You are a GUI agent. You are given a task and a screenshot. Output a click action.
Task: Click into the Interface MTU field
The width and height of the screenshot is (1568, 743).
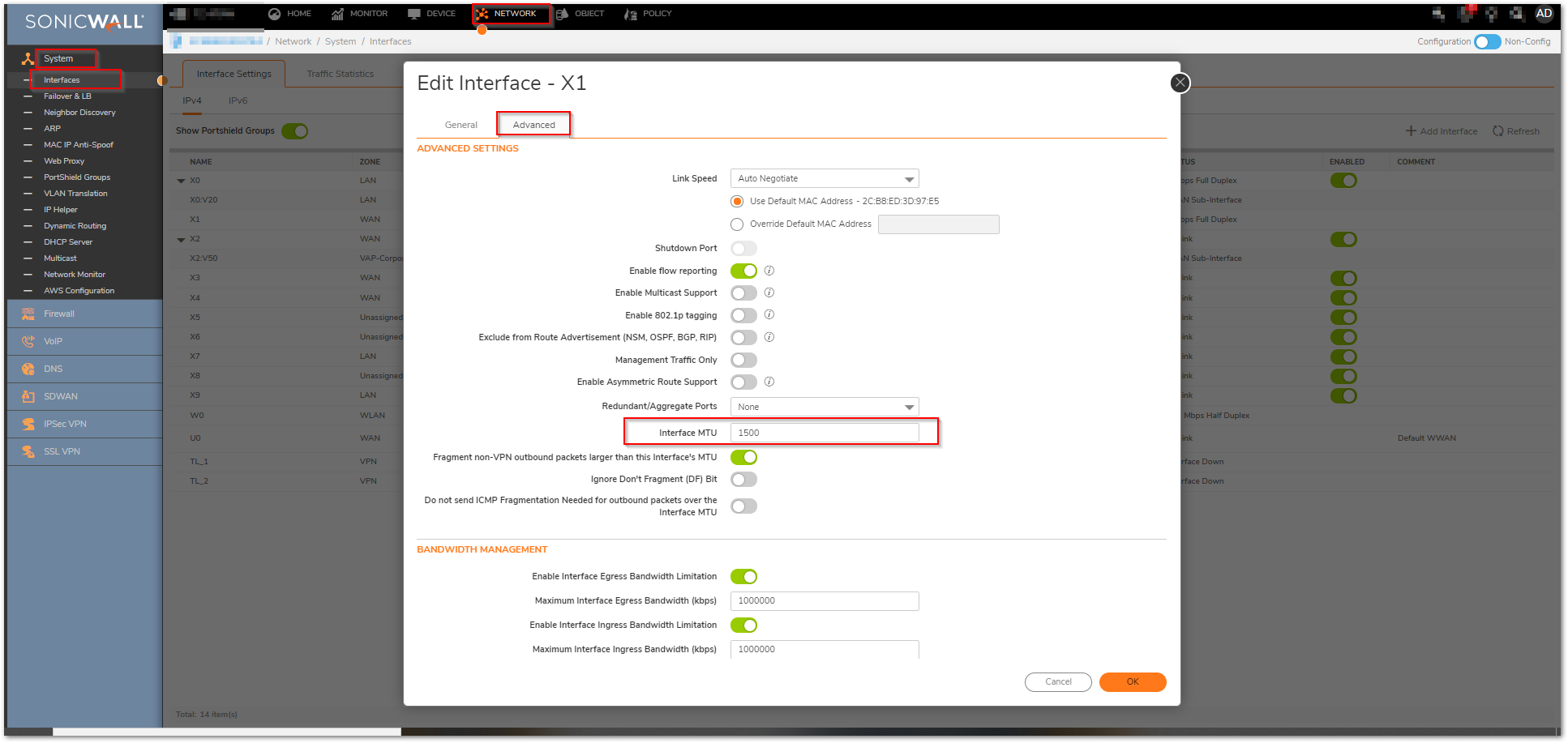click(x=824, y=433)
